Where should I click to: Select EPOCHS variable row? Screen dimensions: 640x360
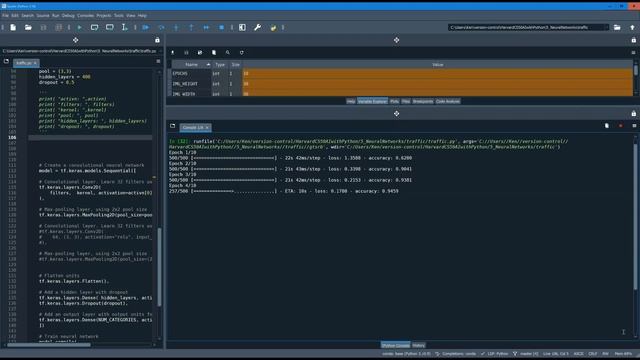[x=402, y=73]
